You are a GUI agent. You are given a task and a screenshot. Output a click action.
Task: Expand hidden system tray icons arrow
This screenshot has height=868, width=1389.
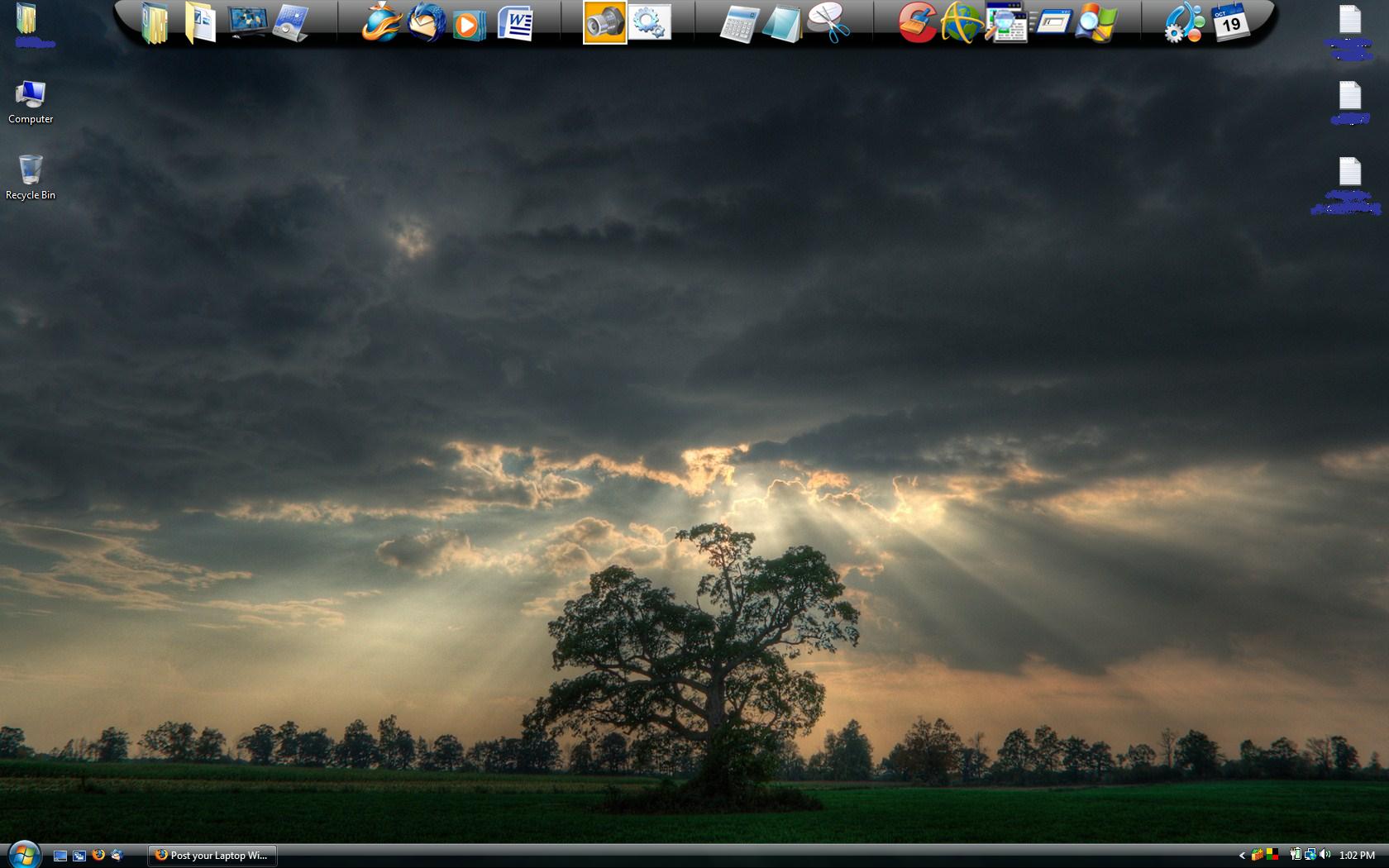pyautogui.click(x=1241, y=856)
